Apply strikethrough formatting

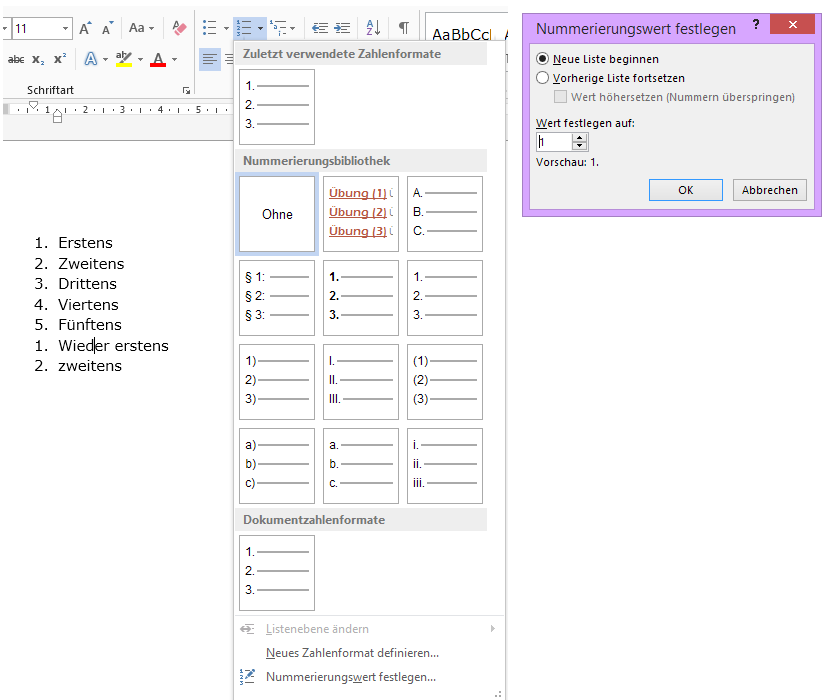click(16, 60)
